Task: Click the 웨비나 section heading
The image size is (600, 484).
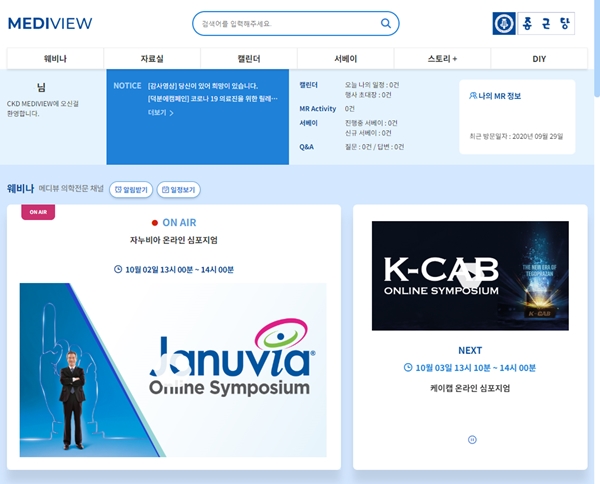Action: [21, 188]
